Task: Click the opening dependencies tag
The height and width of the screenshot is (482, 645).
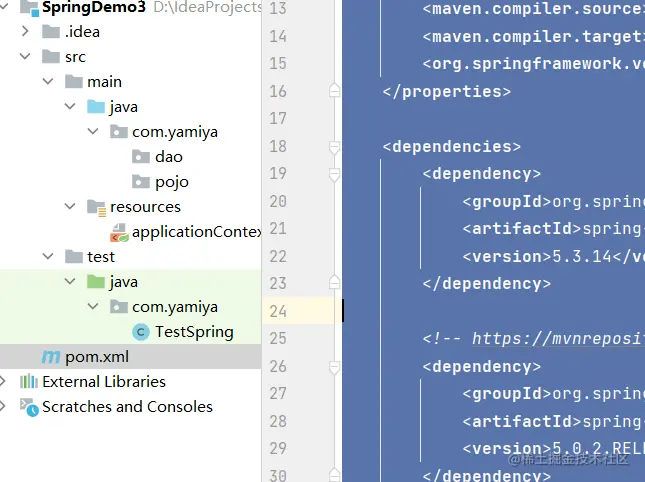Action: tap(452, 147)
